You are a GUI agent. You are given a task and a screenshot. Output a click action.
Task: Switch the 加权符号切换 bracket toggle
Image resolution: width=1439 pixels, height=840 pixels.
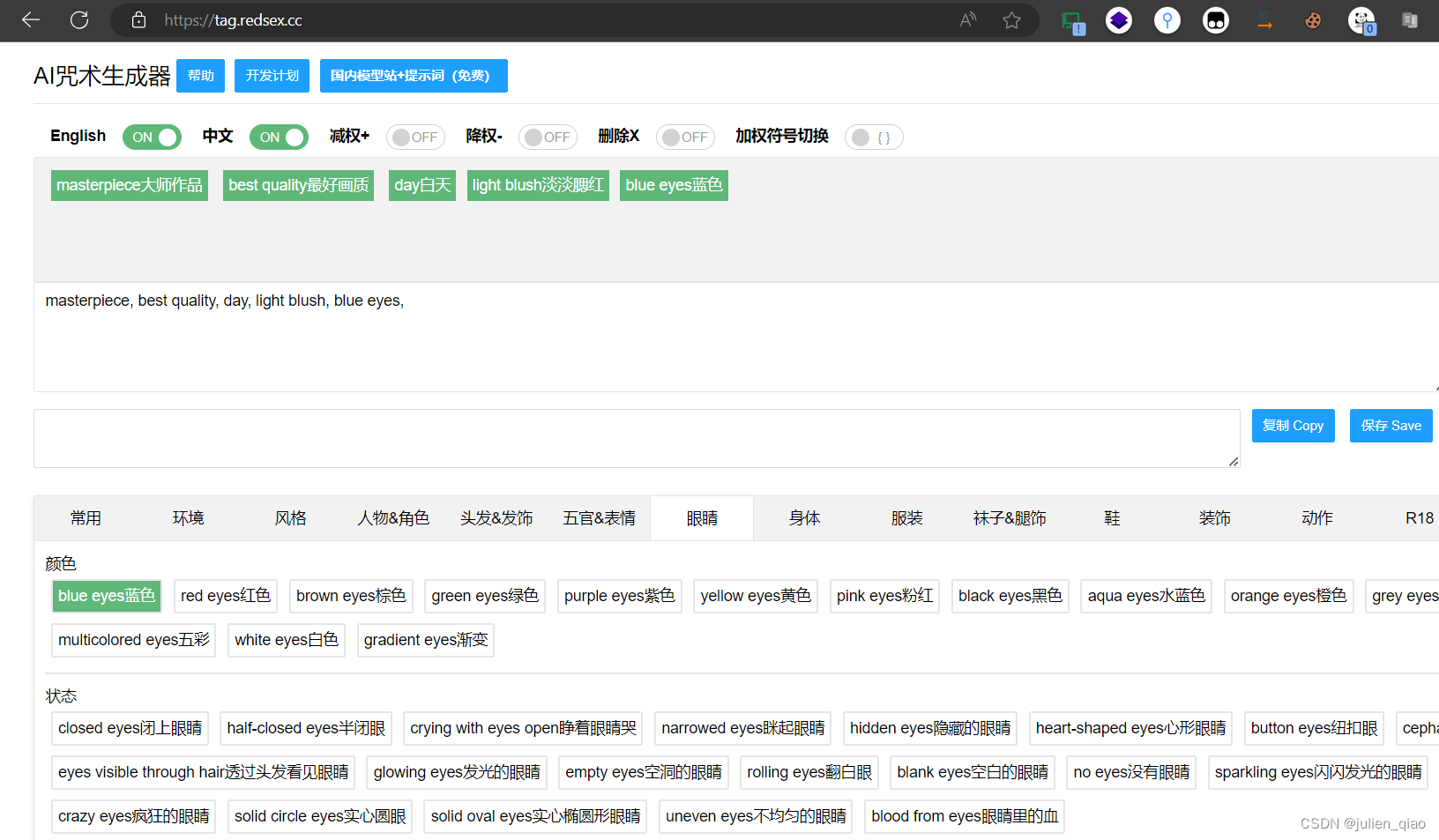pos(874,137)
